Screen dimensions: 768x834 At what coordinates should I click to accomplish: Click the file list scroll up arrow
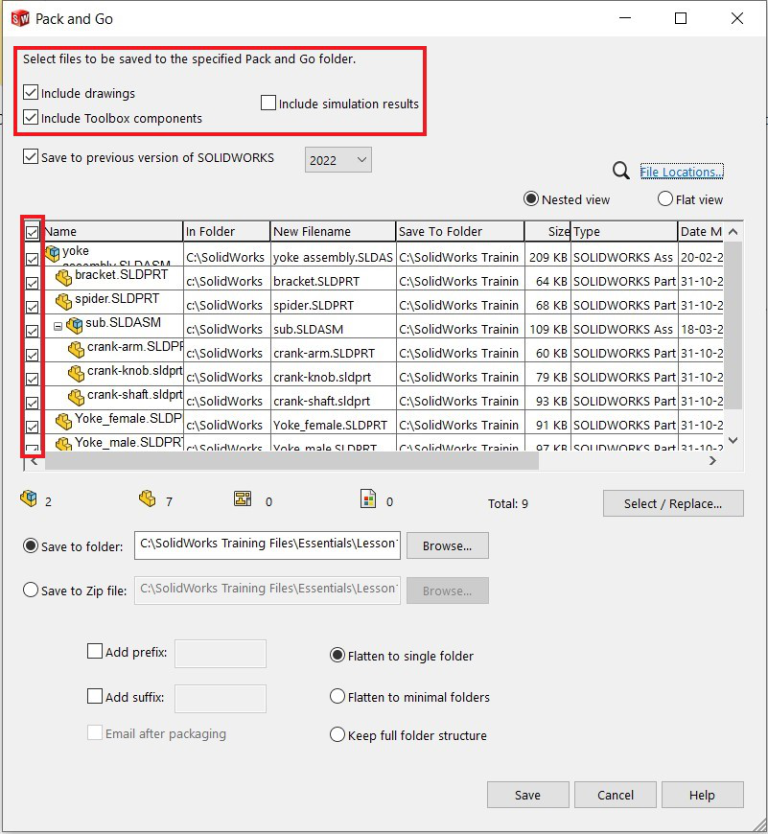click(733, 232)
